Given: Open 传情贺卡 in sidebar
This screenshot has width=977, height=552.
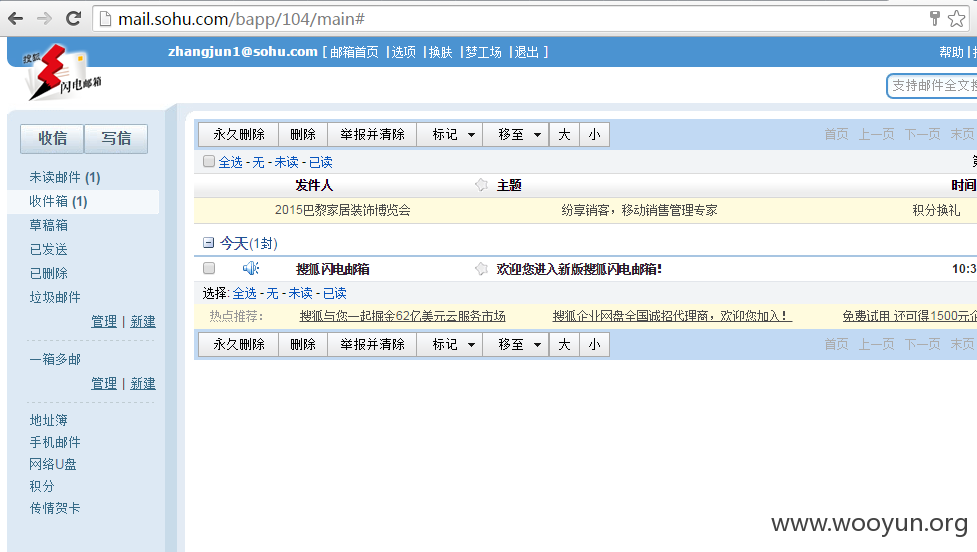Looking at the screenshot, I should 55,508.
